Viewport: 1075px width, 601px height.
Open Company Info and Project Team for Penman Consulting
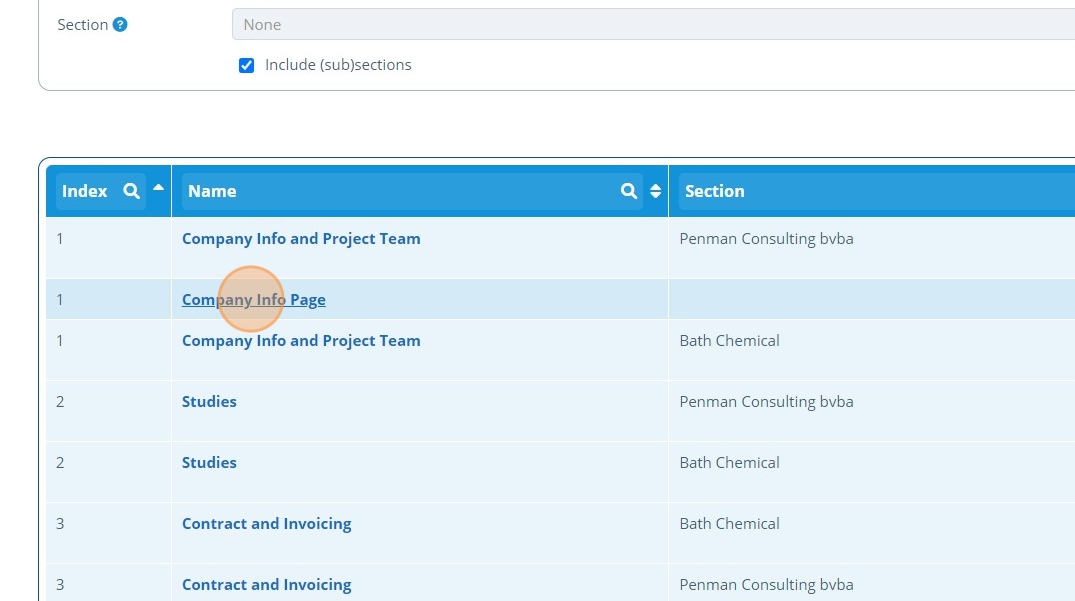point(301,239)
